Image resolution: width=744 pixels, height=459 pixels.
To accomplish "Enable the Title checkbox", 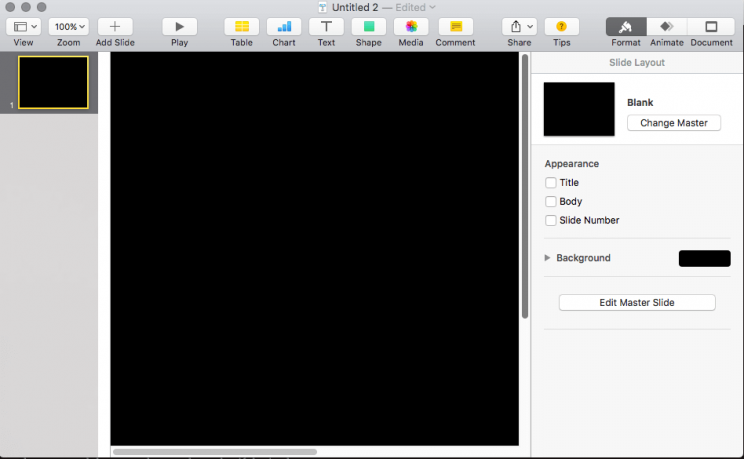I will coord(551,183).
